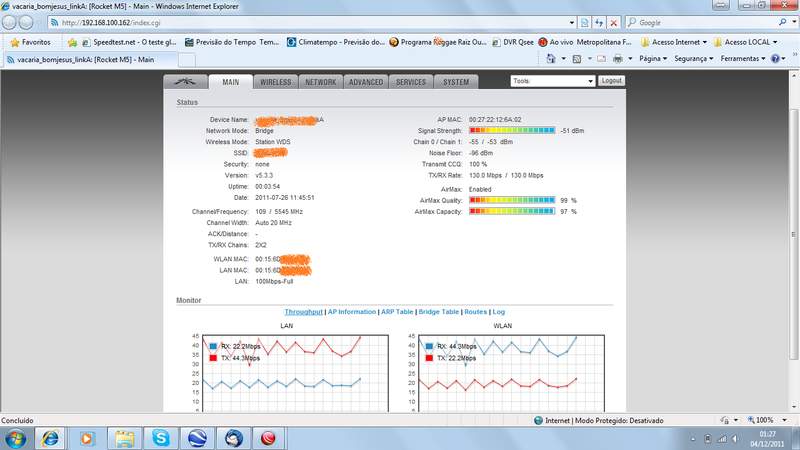Click the Print icon

pyautogui.click(x=618, y=59)
